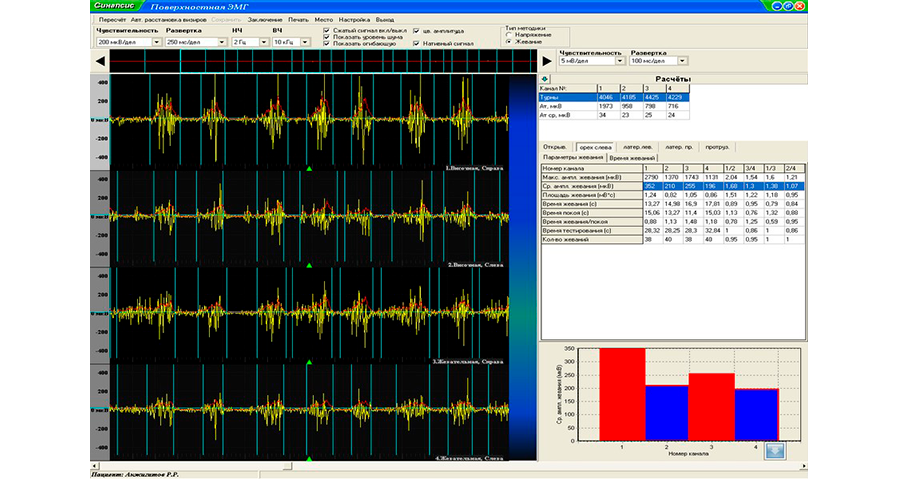
Task: Expand the 250 мс/дел sweep dropdown
Action: coord(220,42)
